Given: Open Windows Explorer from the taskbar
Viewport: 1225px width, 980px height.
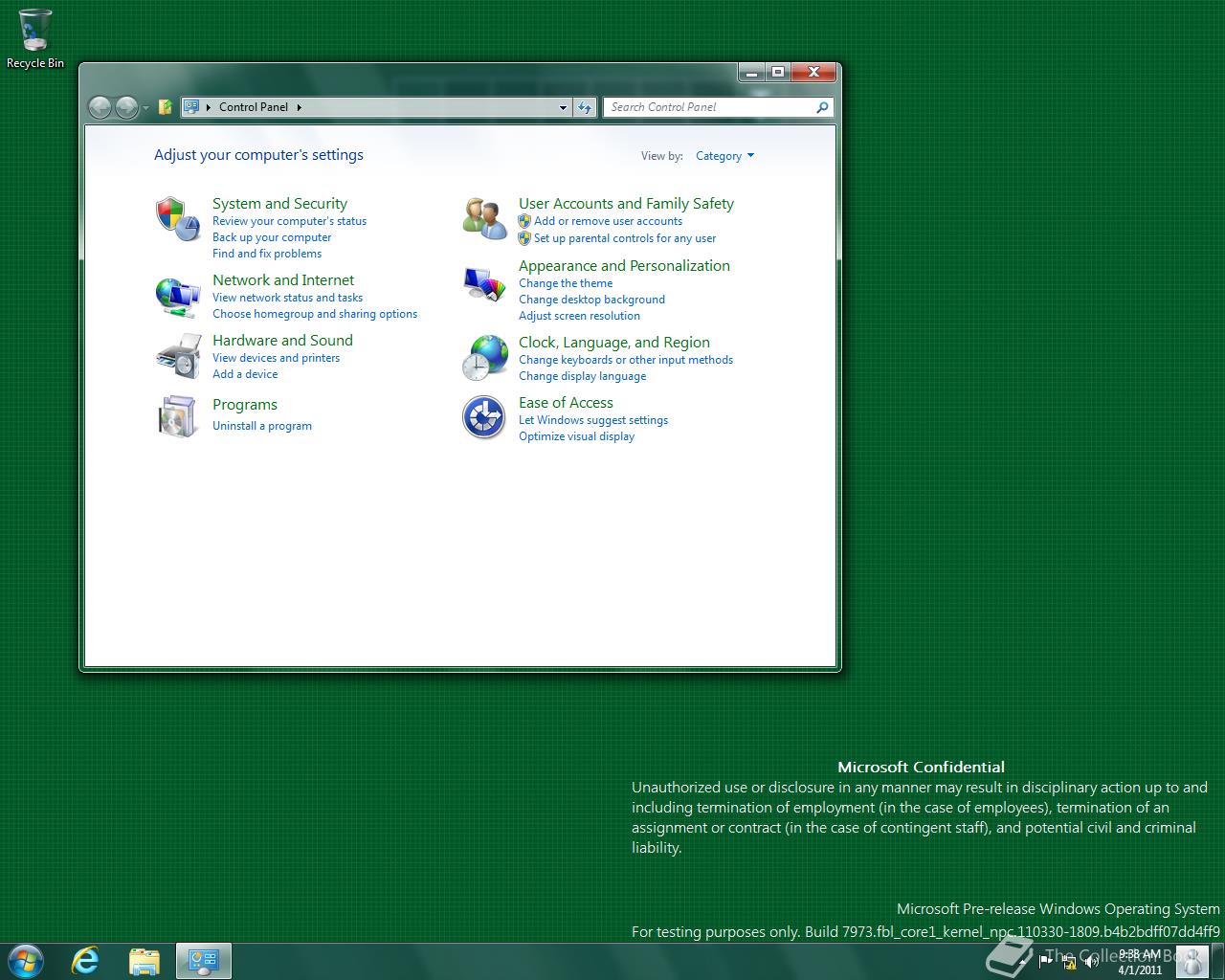Looking at the screenshot, I should pyautogui.click(x=145, y=961).
